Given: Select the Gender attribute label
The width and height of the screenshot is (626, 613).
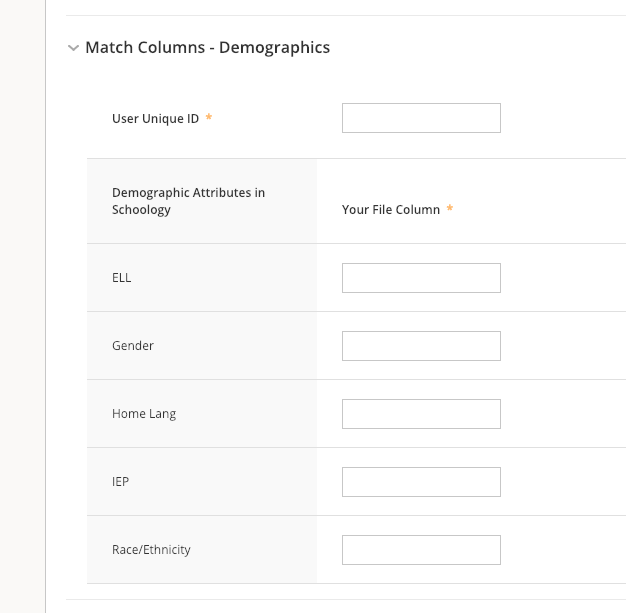Looking at the screenshot, I should (133, 346).
